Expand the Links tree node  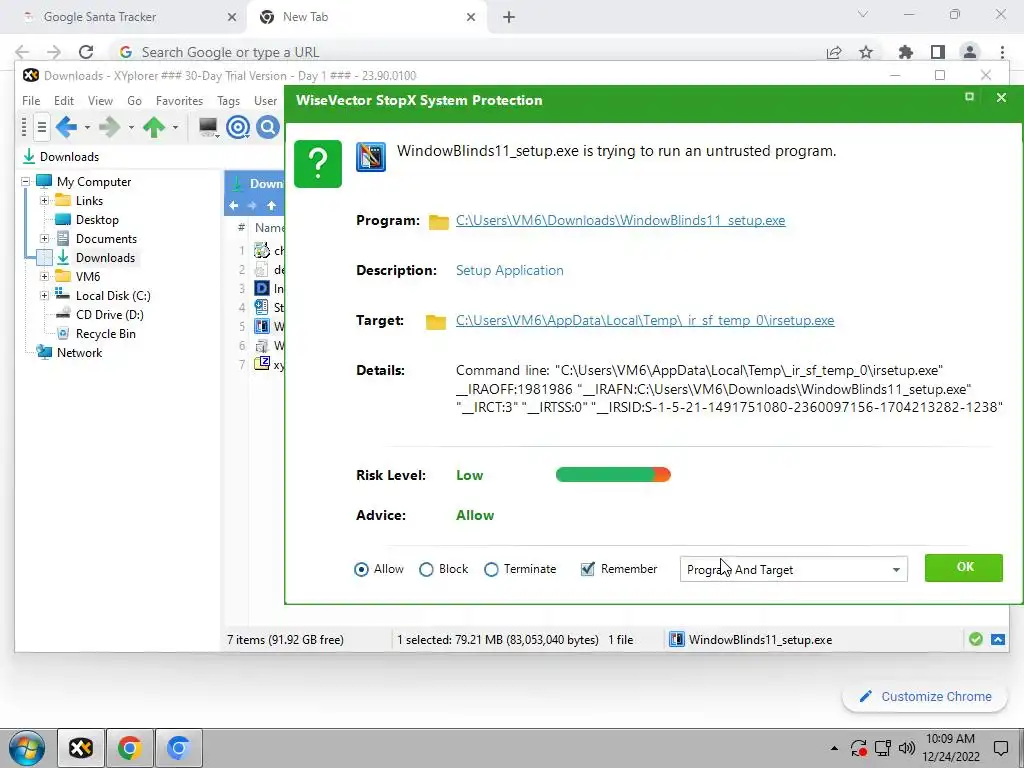tap(44, 200)
